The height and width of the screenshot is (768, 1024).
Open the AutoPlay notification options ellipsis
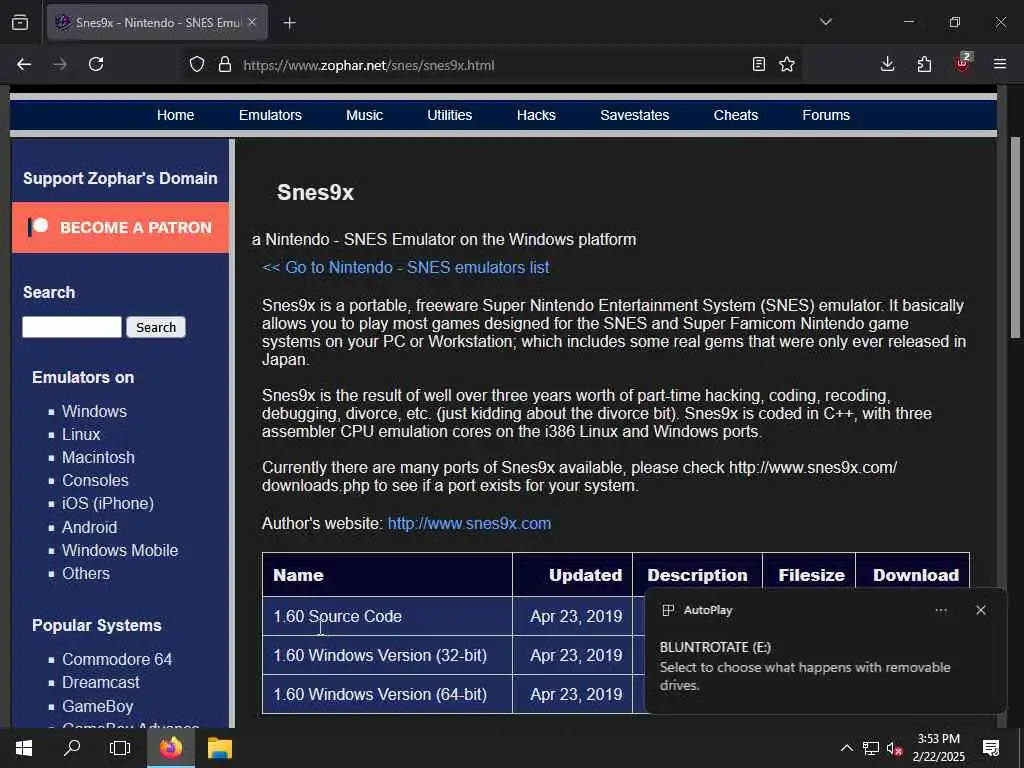940,610
